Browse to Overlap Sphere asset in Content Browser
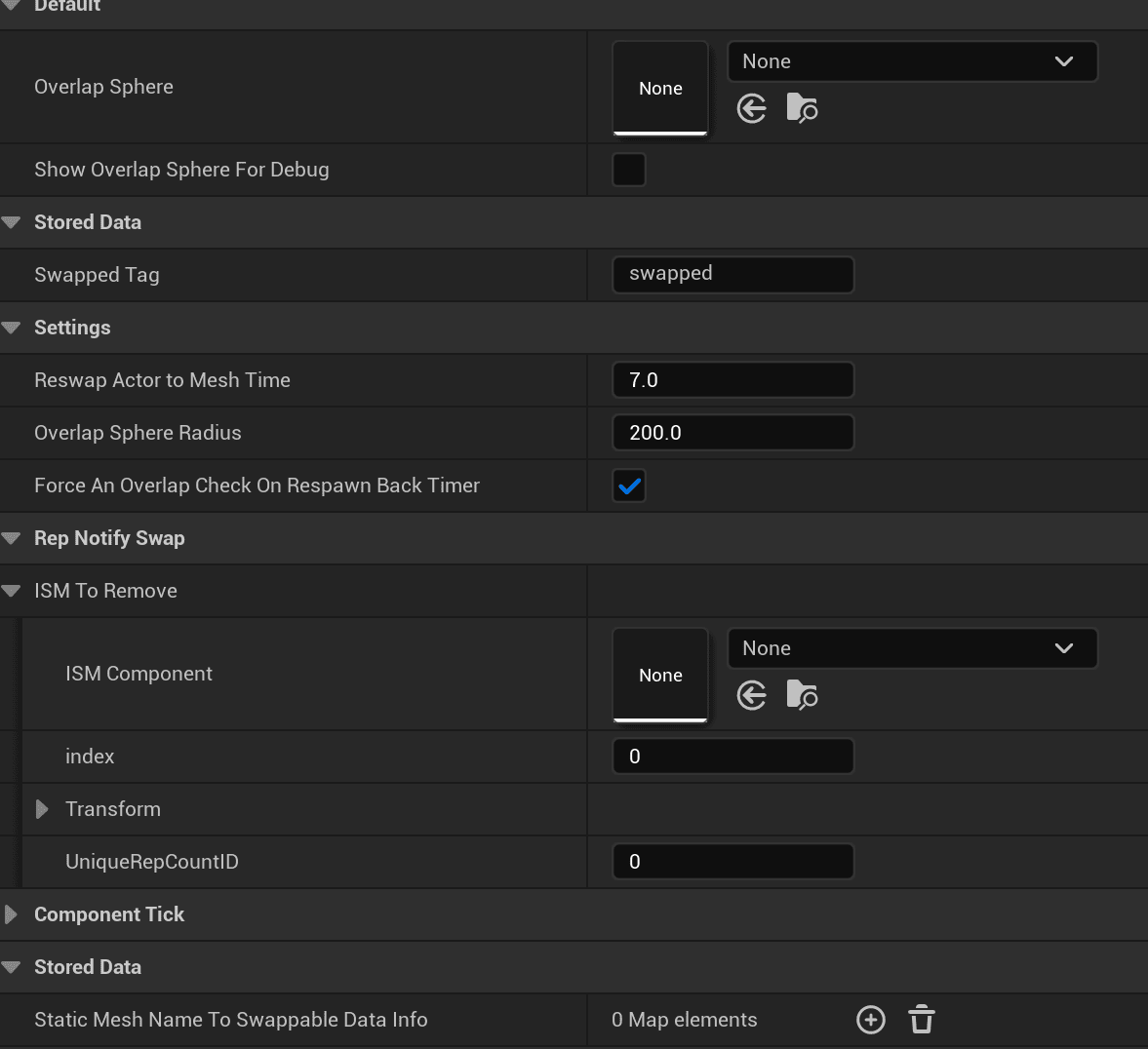The width and height of the screenshot is (1148, 1049). [x=802, y=108]
